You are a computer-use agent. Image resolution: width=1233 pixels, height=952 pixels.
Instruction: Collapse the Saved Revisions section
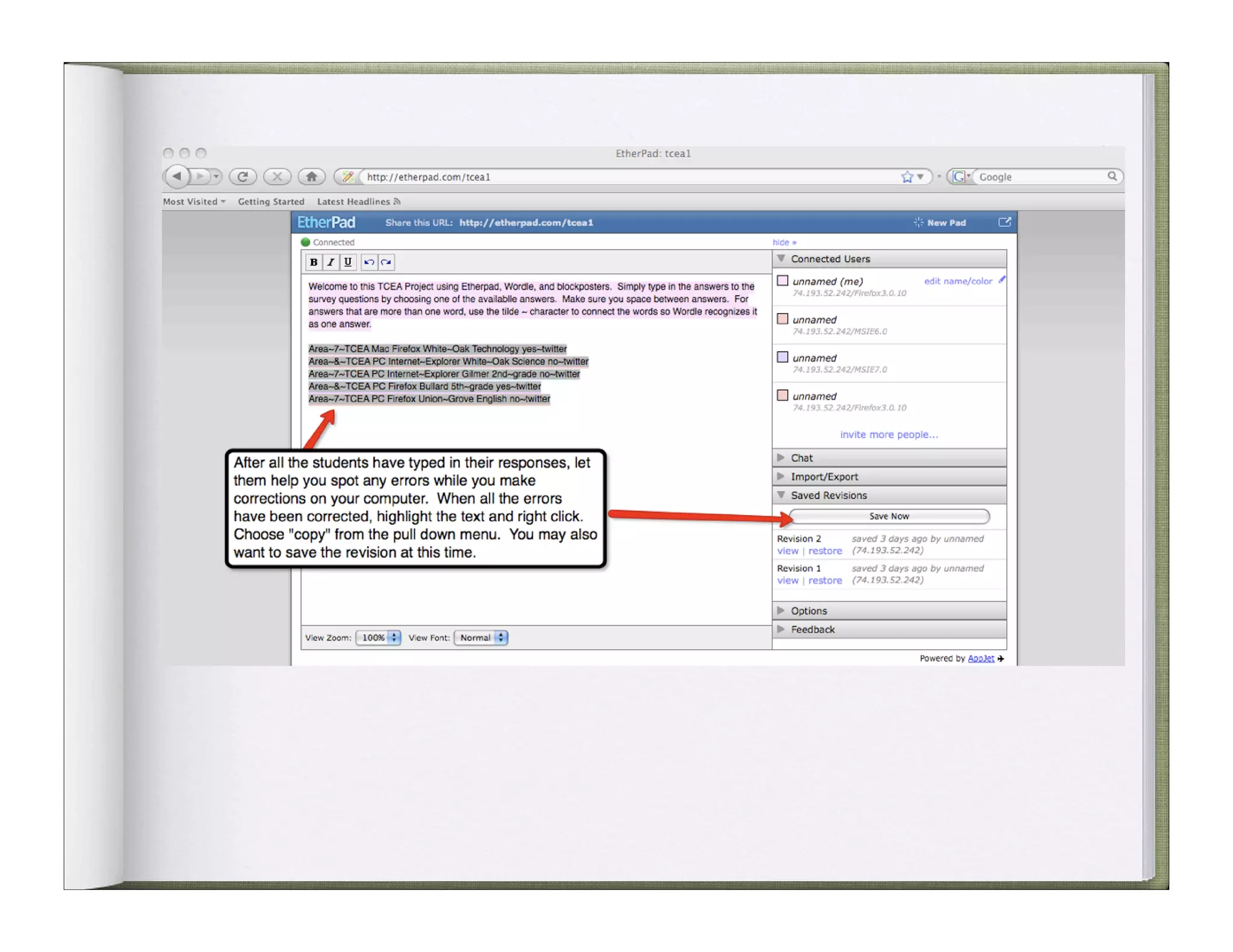point(828,495)
